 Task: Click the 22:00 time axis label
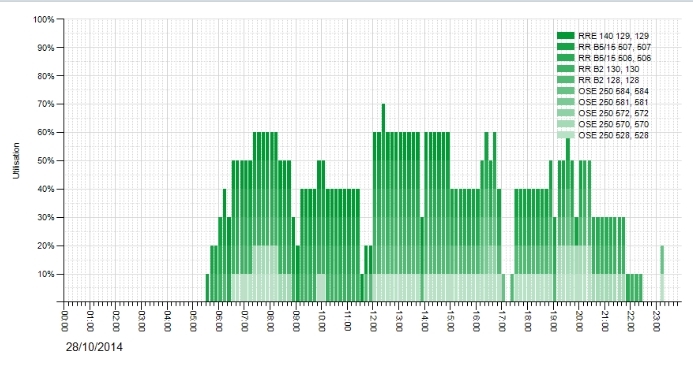point(630,320)
